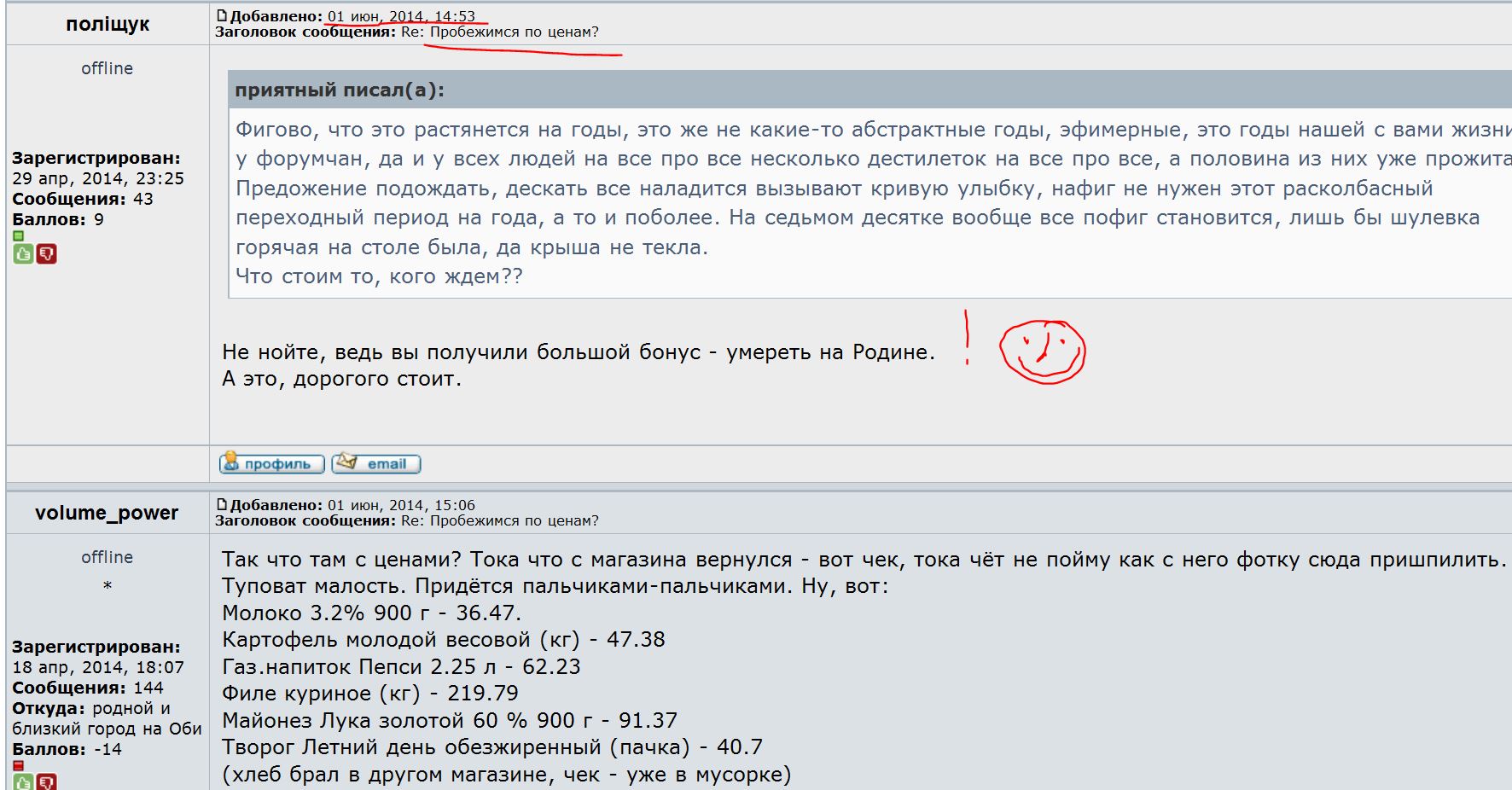Click thumbs-up icon under volume_power's profile
Viewport: 1512px width, 790px height.
coord(23,781)
